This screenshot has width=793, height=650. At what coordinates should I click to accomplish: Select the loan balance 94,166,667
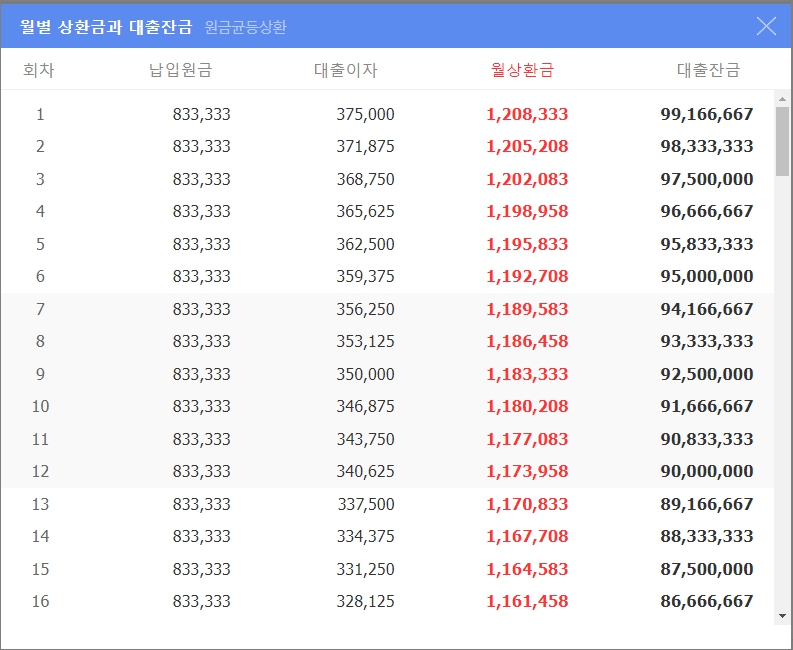[707, 309]
